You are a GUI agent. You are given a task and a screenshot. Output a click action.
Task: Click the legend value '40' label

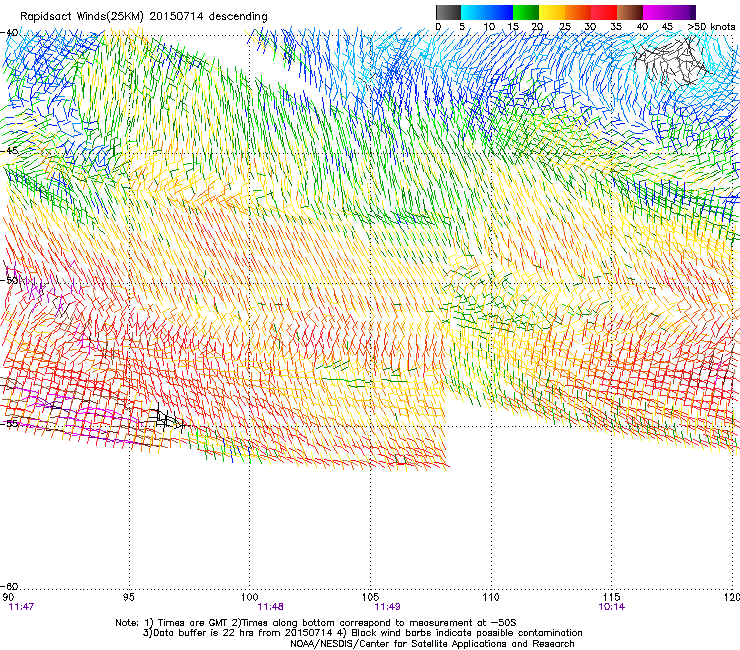click(x=642, y=27)
